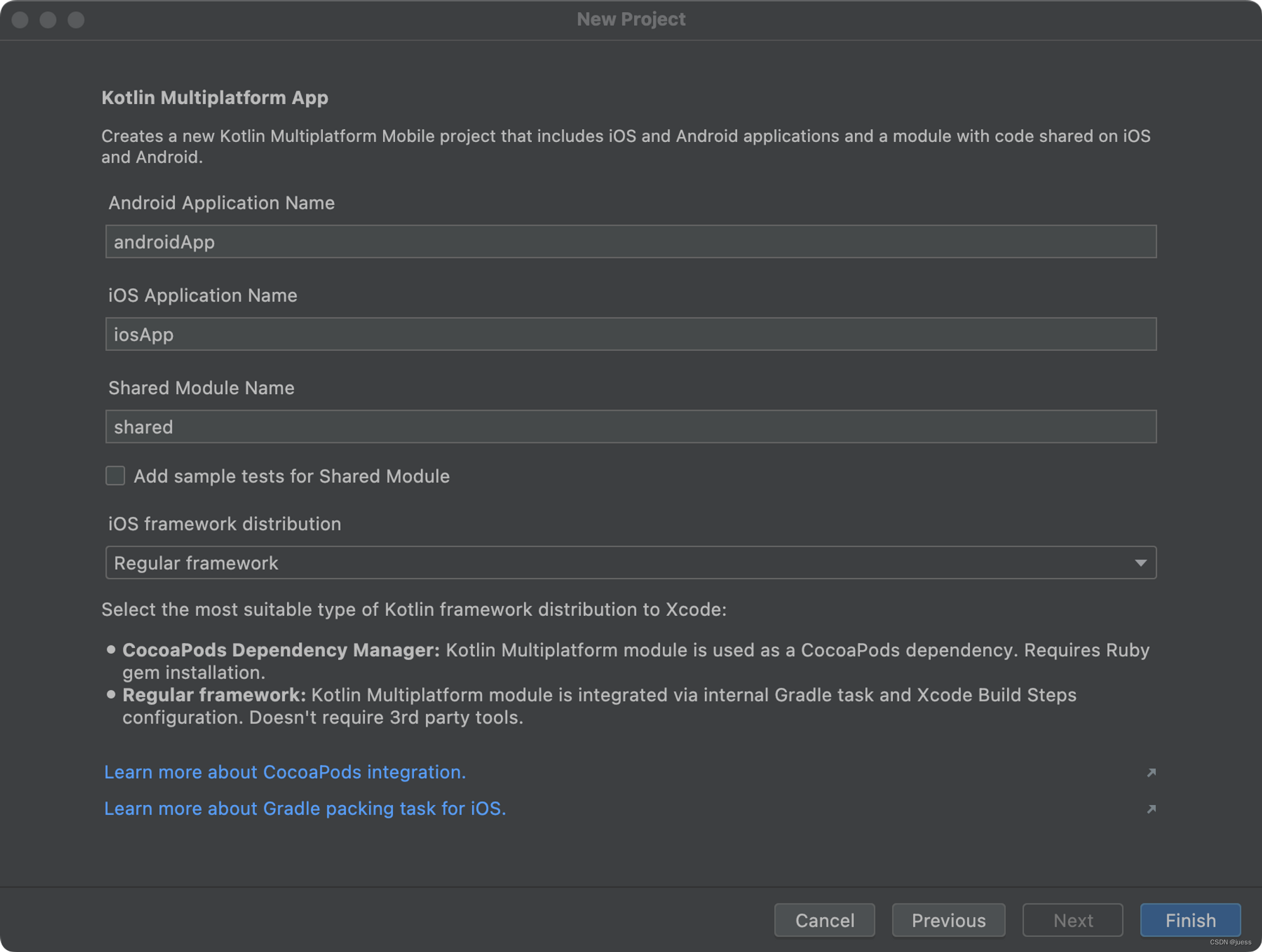Click the zoom window button
Image resolution: width=1262 pixels, height=952 pixels.
point(76,20)
